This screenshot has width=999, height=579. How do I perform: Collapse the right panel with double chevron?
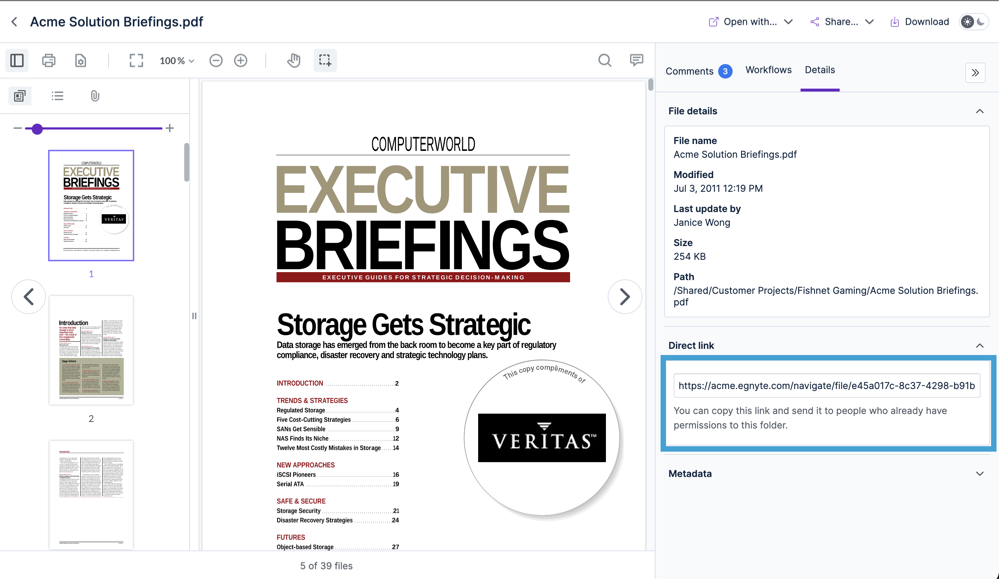[975, 73]
